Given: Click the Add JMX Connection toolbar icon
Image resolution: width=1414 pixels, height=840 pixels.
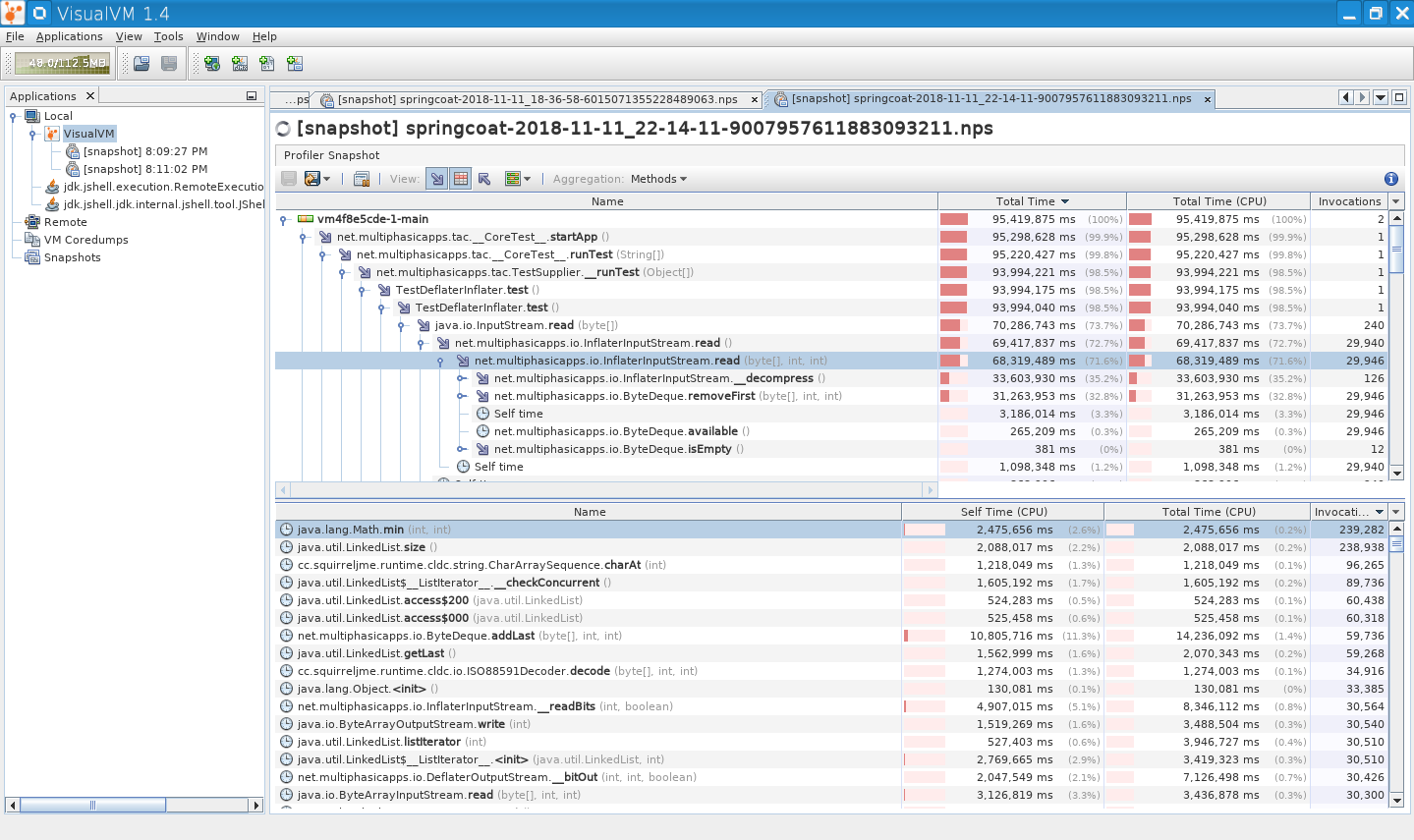Looking at the screenshot, I should click(x=240, y=64).
